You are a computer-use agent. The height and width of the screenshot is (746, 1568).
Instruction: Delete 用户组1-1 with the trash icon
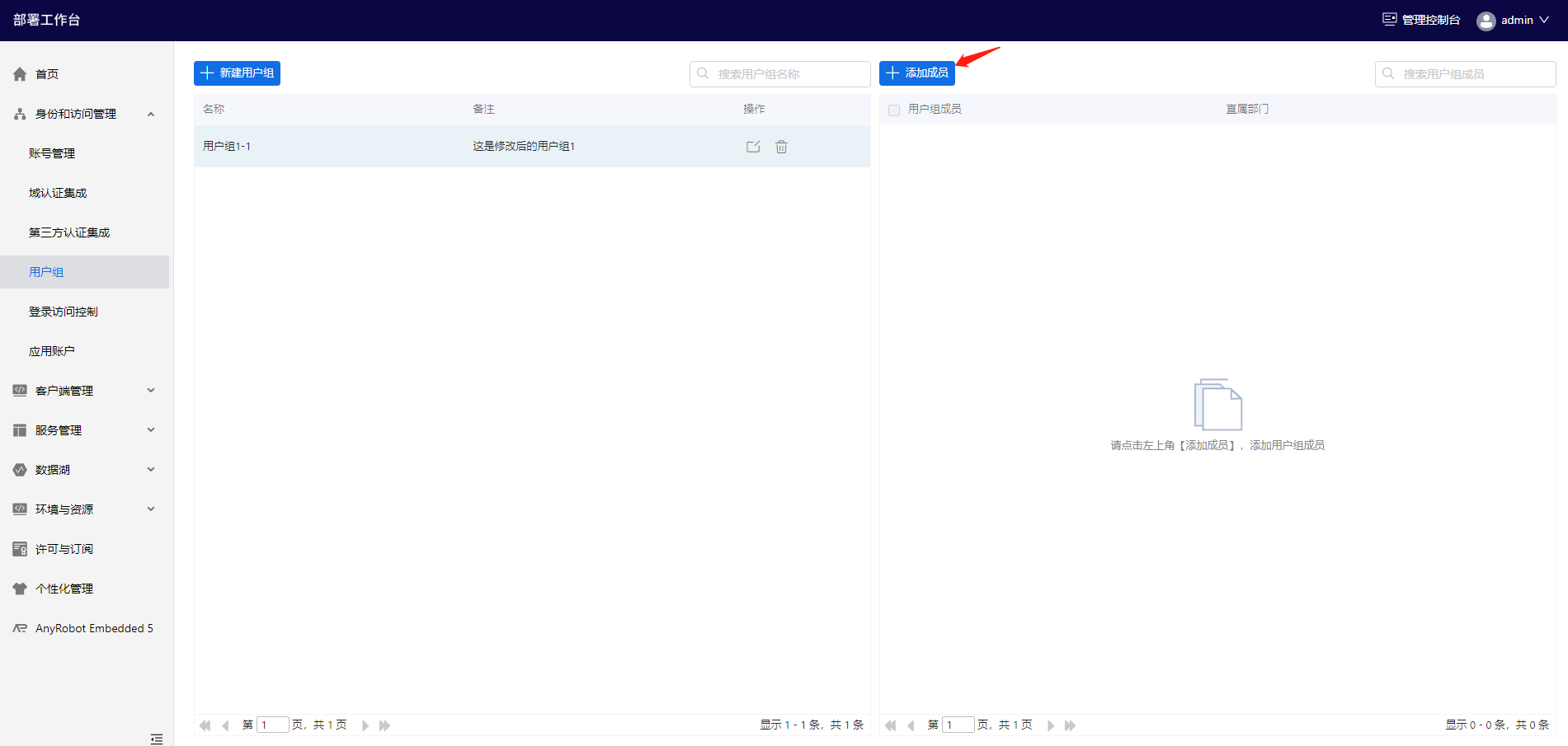[781, 147]
